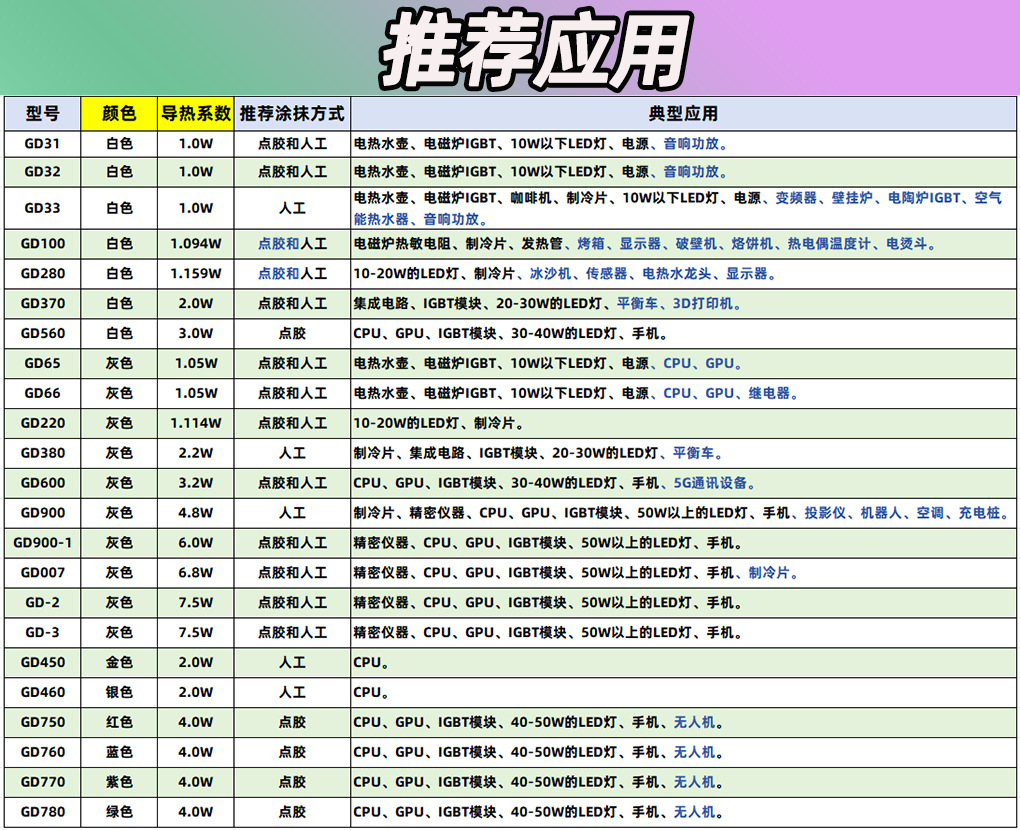Click the 推荐涂抹方式 column header
Screen dimensions: 1020x830
(x=292, y=114)
